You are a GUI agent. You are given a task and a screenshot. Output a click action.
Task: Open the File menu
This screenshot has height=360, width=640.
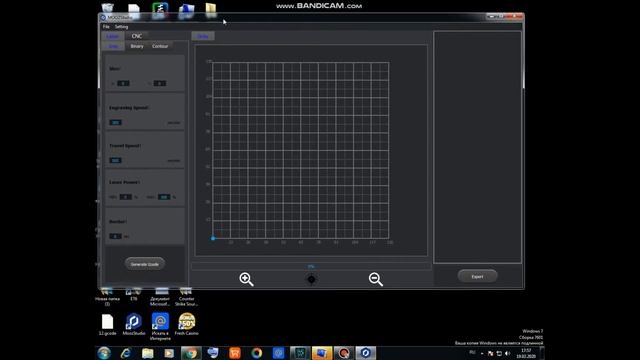click(x=106, y=27)
